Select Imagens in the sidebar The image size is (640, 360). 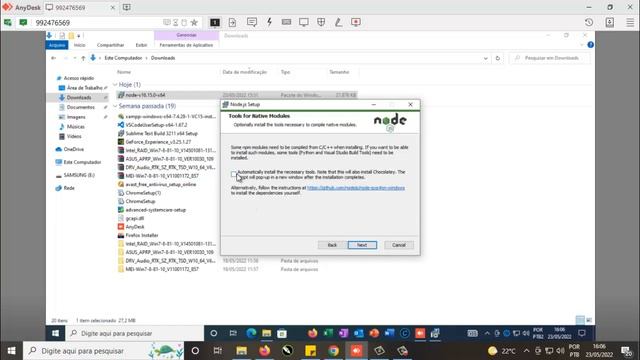tap(76, 117)
